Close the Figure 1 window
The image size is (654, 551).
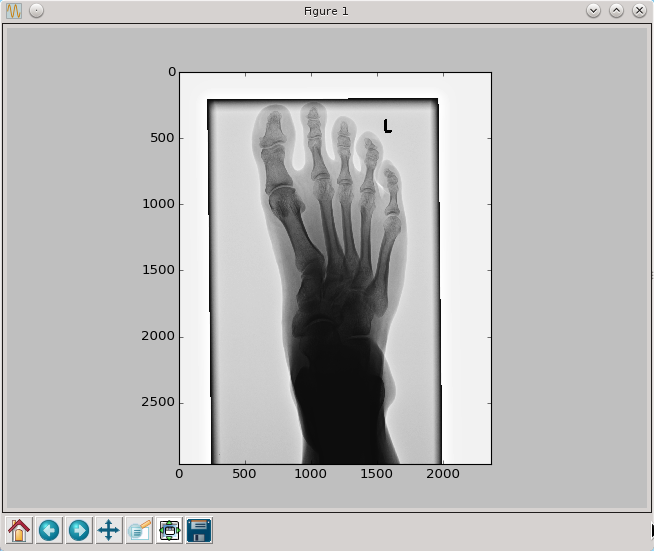point(639,11)
